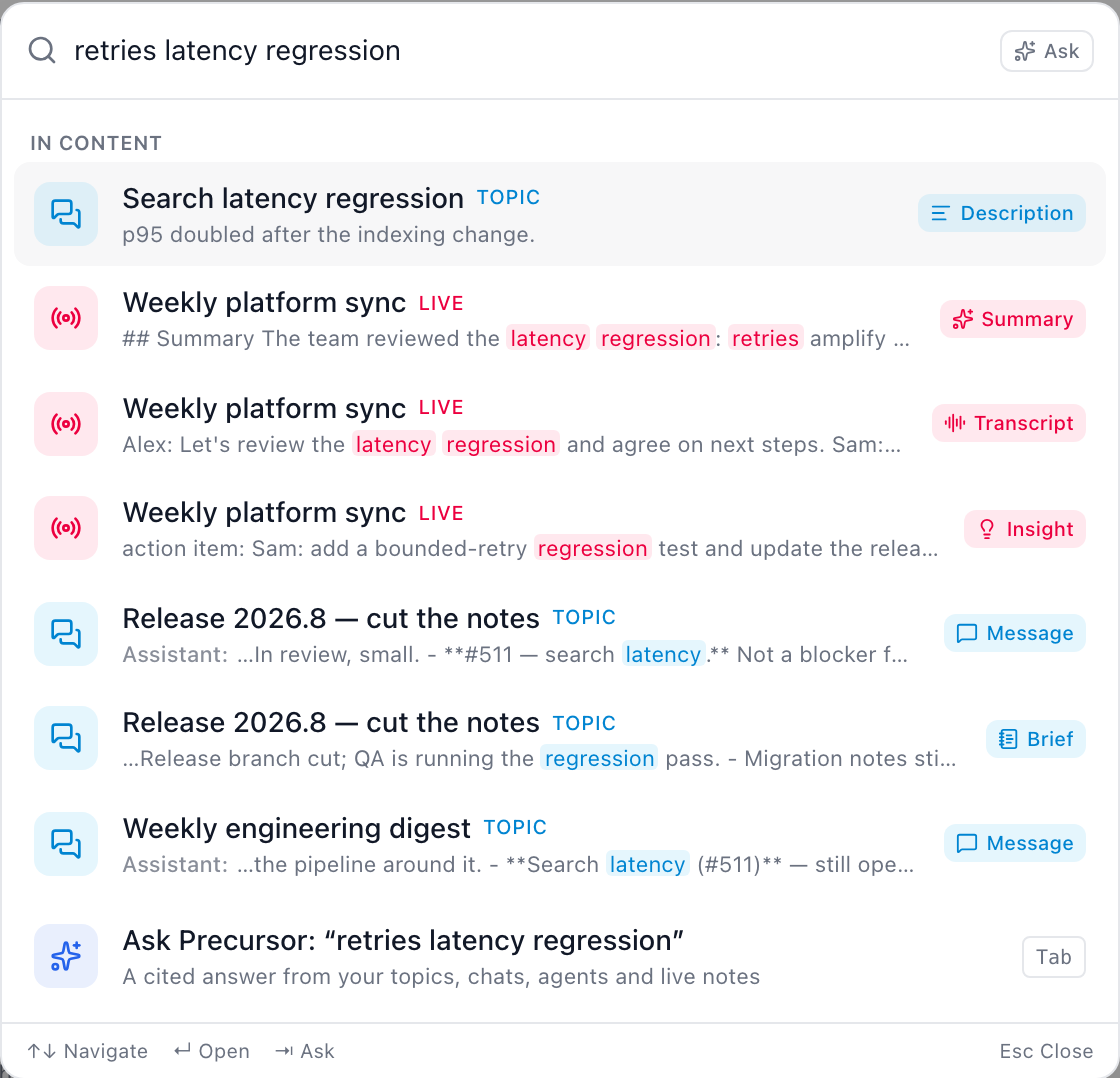Open the 'Weekly engineering digest' topic result
Viewport: 1120px width, 1078px height.
pyautogui.click(x=560, y=844)
